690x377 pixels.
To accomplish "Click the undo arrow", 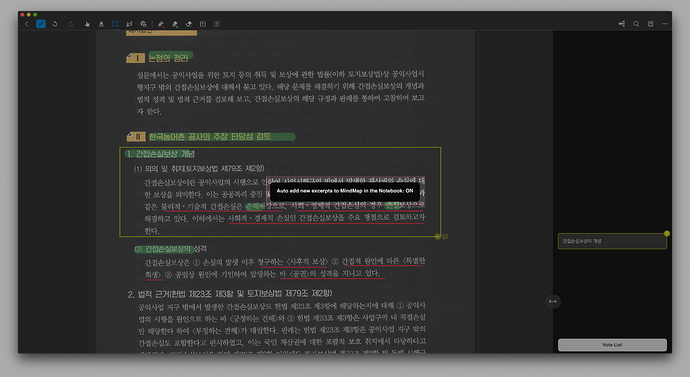I will (x=55, y=24).
